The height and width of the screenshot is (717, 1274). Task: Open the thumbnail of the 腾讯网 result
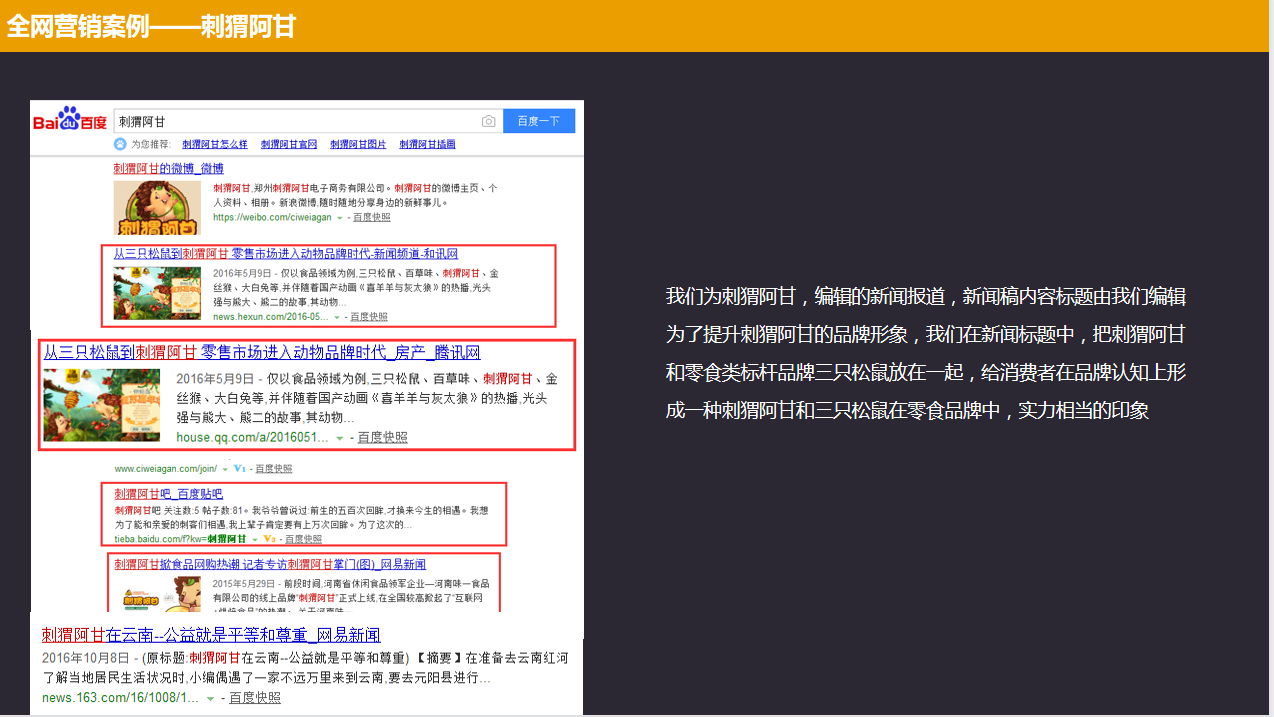coord(102,405)
